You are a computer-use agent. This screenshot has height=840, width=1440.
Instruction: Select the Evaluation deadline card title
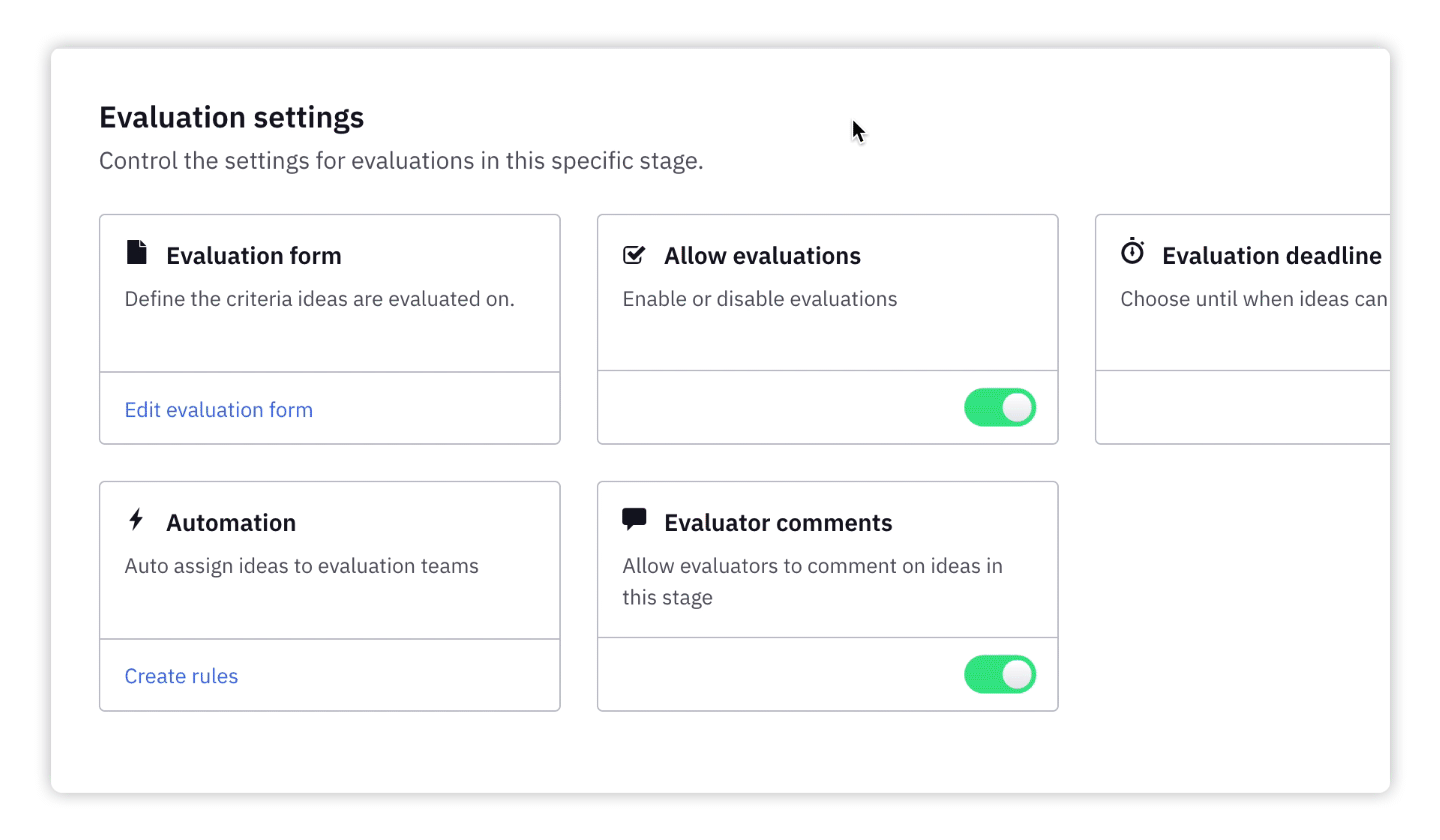(1271, 256)
